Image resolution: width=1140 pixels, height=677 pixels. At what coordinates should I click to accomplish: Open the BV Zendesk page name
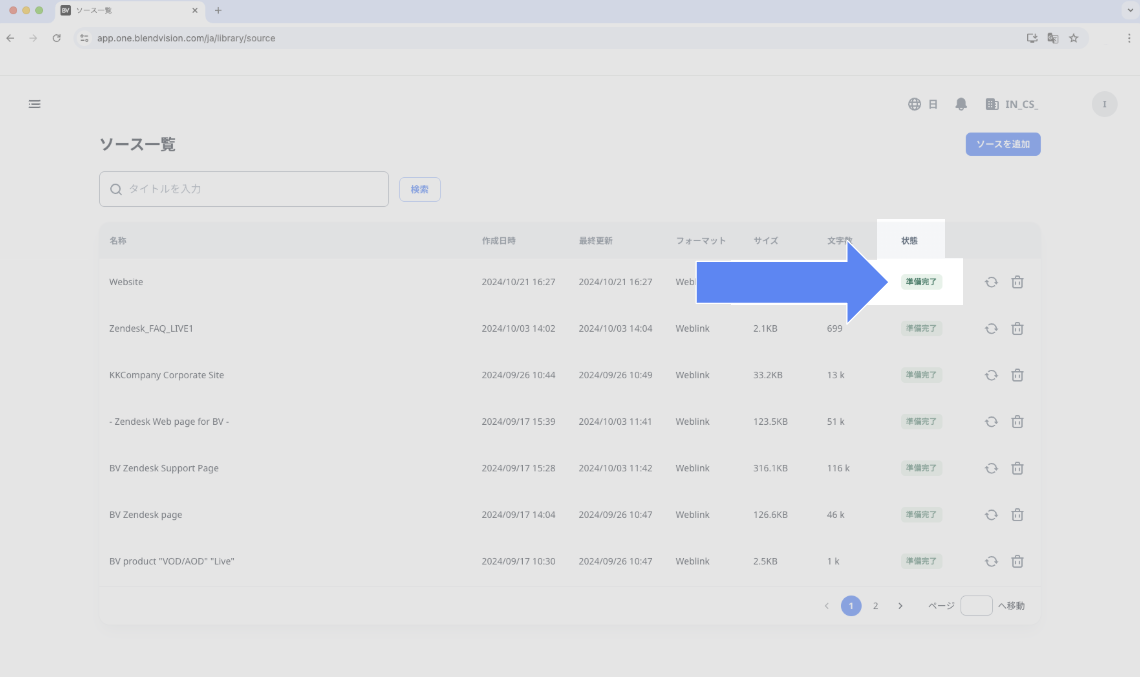[145, 515]
